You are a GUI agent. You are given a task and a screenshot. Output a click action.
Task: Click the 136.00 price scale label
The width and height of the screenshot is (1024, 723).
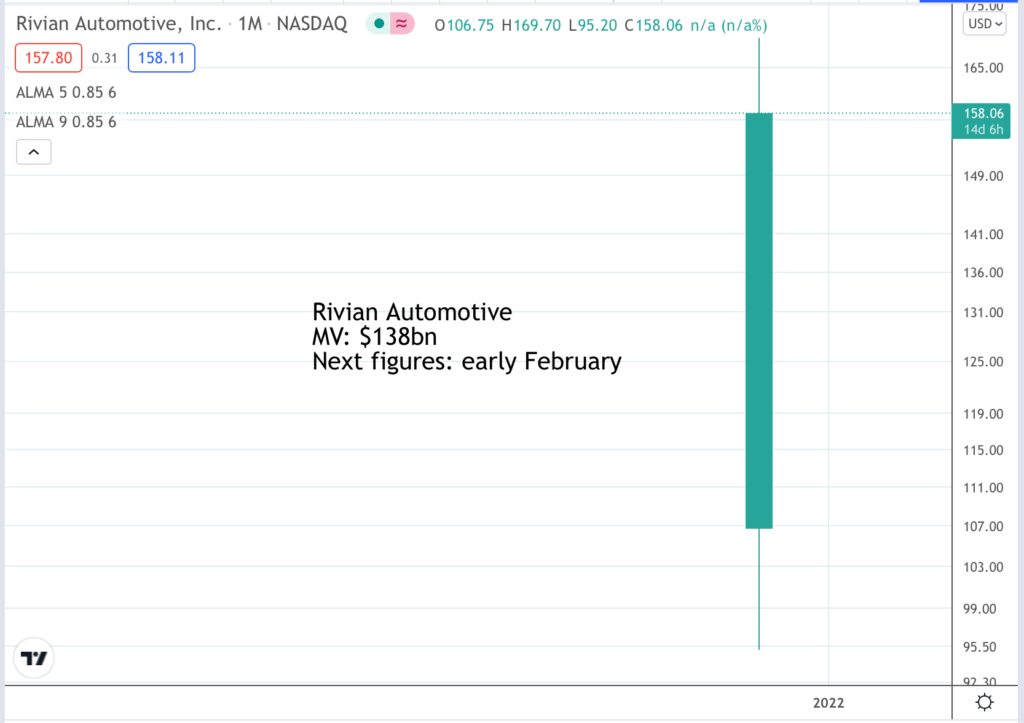pos(983,273)
